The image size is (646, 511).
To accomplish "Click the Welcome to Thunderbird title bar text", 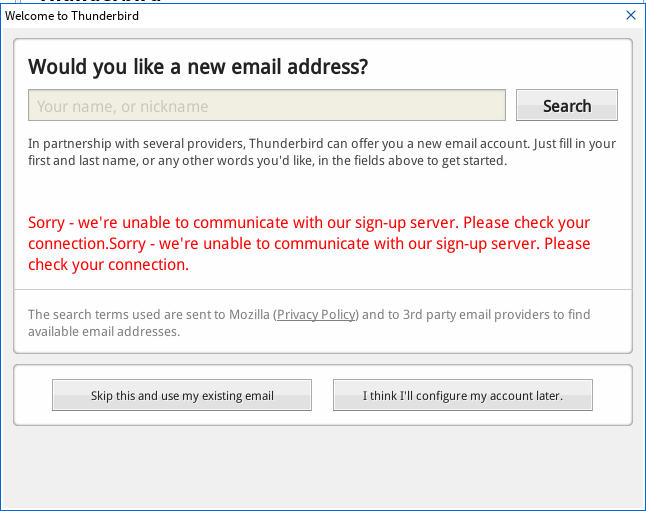I will [x=72, y=16].
